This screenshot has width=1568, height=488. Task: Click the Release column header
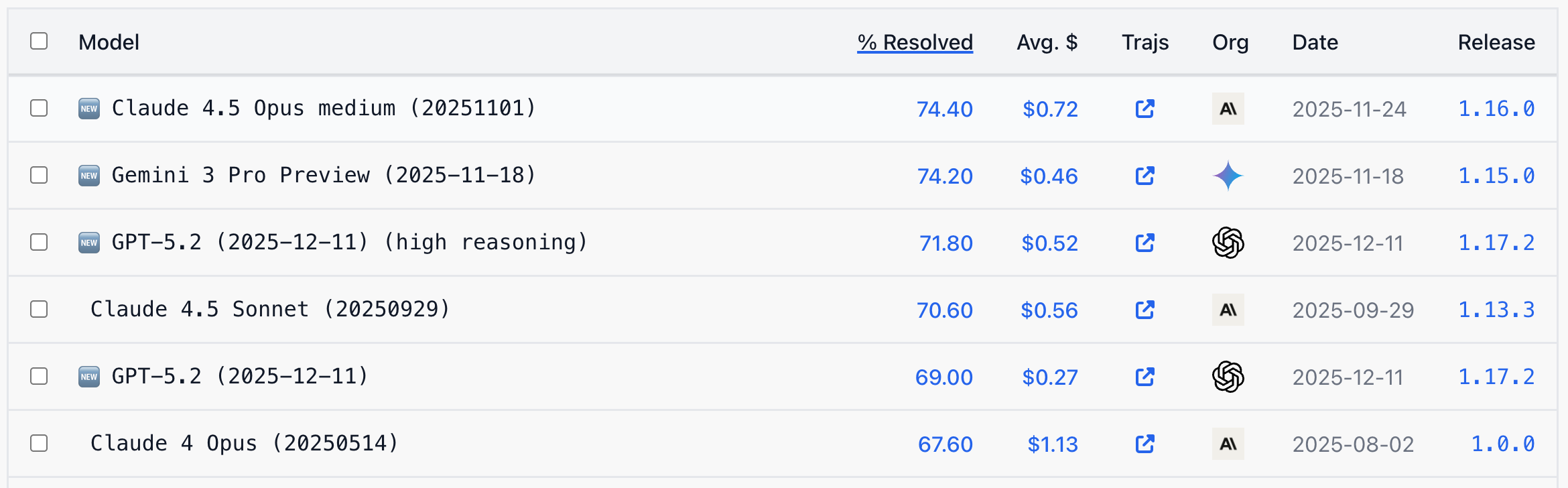pos(1496,42)
